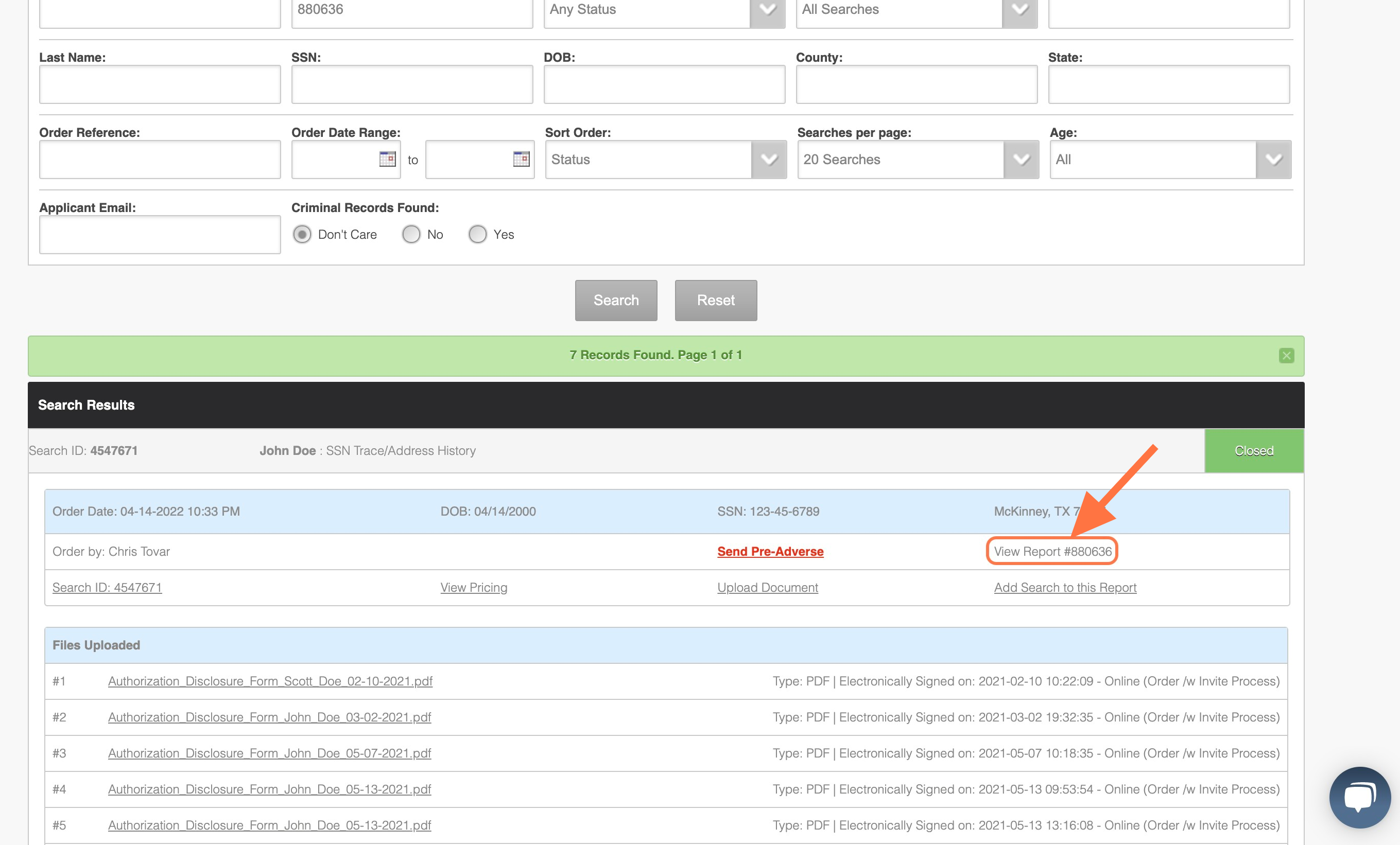Focus the County input field
Image resolution: width=1400 pixels, height=845 pixels.
[x=917, y=84]
